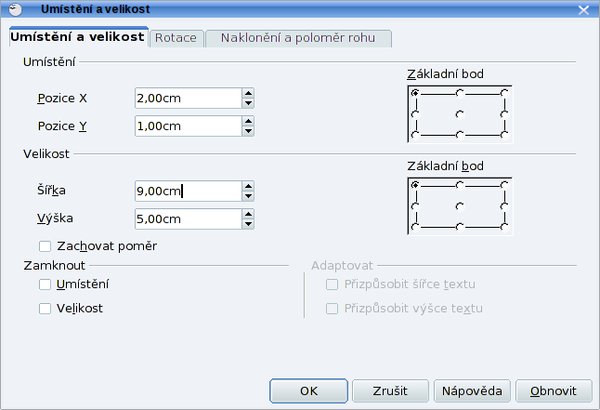Decrease Šířka using down arrow
Image resolution: width=600 pixels, height=410 pixels.
[x=248, y=196]
